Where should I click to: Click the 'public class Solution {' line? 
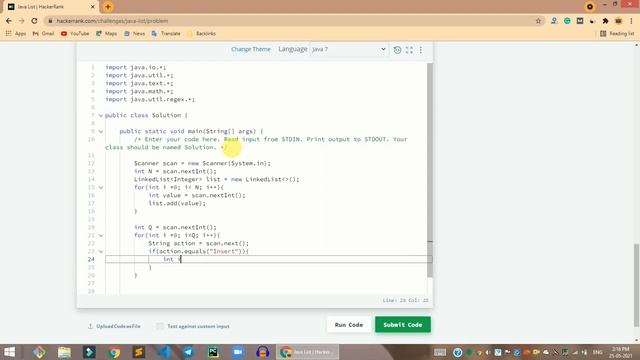tap(146, 116)
